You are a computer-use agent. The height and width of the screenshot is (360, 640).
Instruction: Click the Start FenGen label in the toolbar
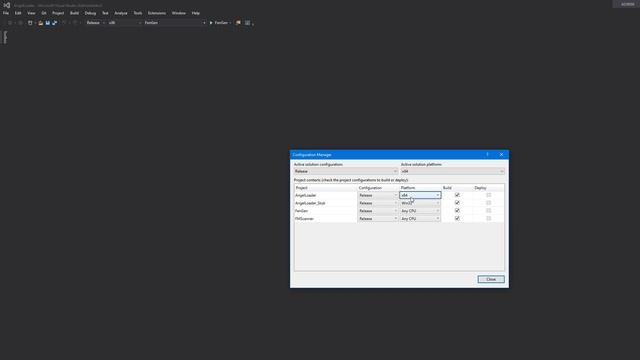click(221, 23)
